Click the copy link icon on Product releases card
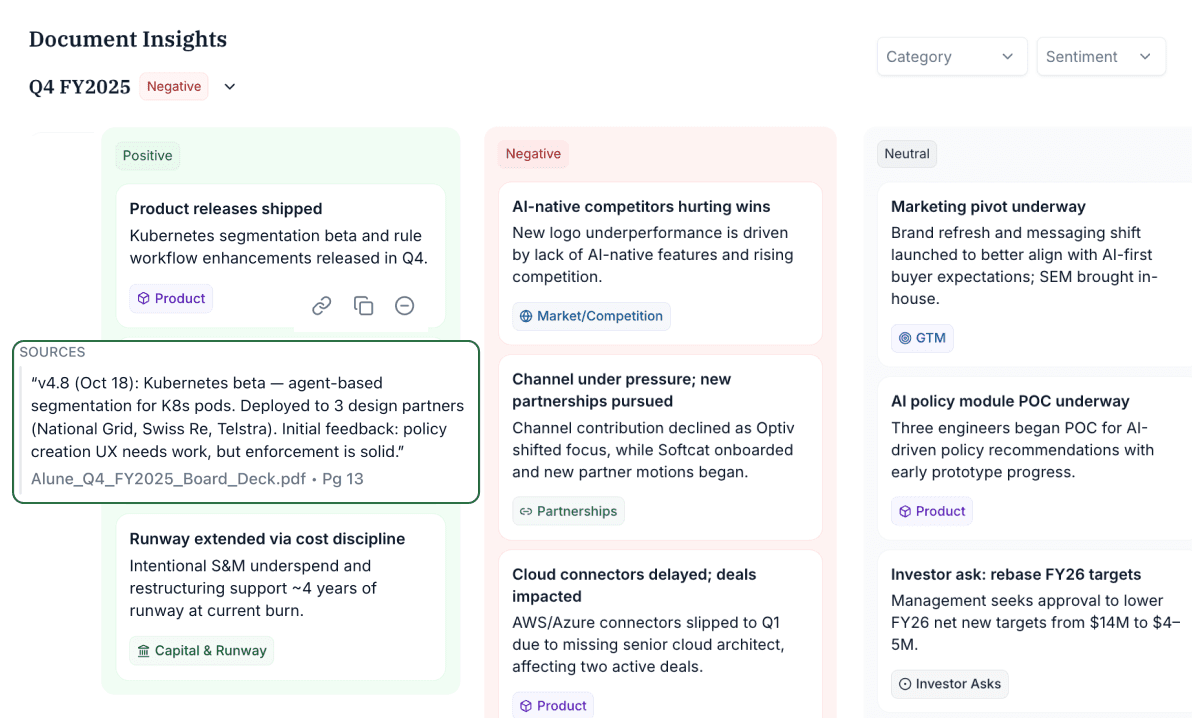The image size is (1192, 718). (321, 306)
